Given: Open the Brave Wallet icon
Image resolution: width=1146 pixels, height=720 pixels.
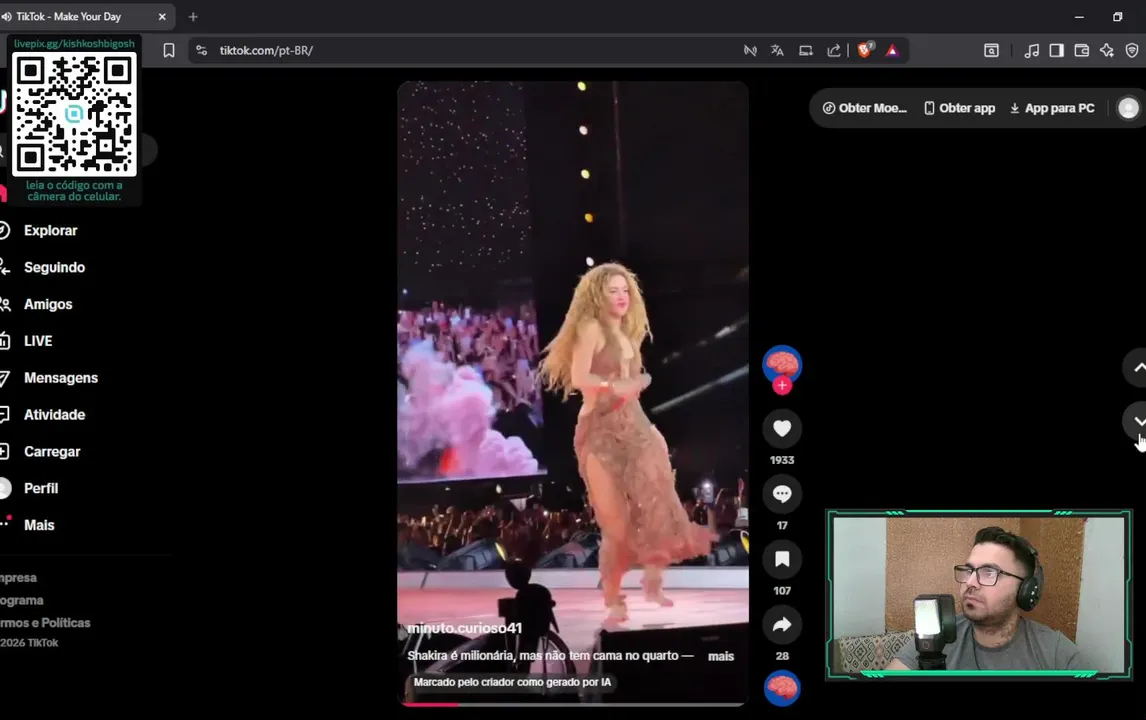Looking at the screenshot, I should (x=1082, y=50).
